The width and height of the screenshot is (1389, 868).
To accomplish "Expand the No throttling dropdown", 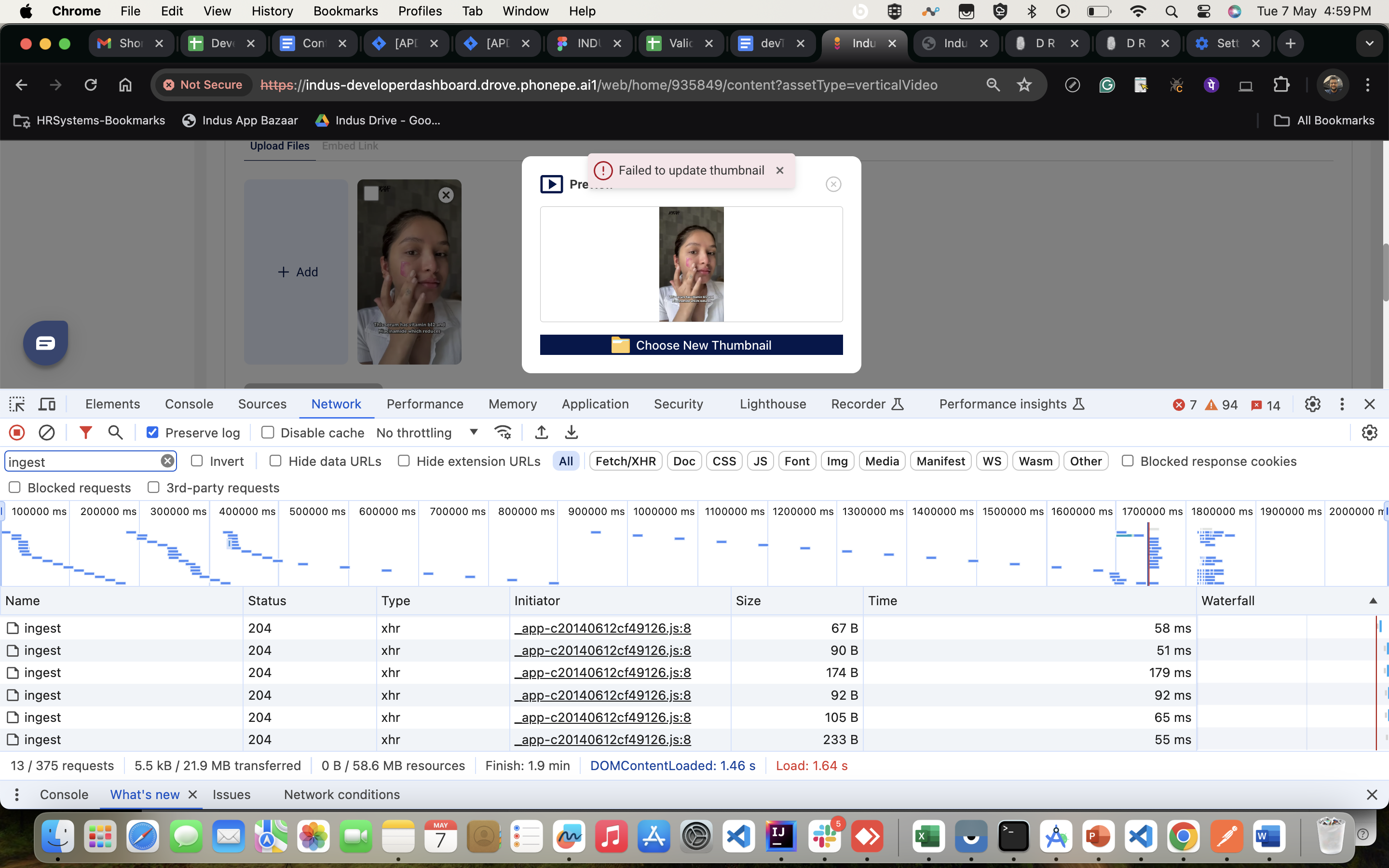I will point(472,432).
